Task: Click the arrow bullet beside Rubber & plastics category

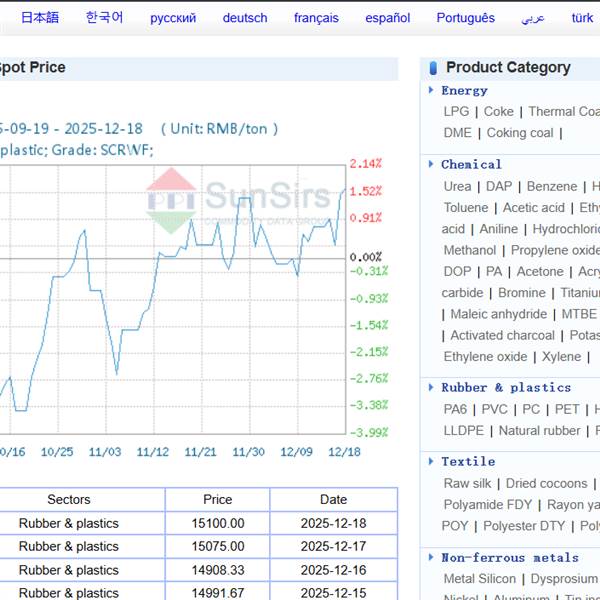Action: [x=431, y=388]
